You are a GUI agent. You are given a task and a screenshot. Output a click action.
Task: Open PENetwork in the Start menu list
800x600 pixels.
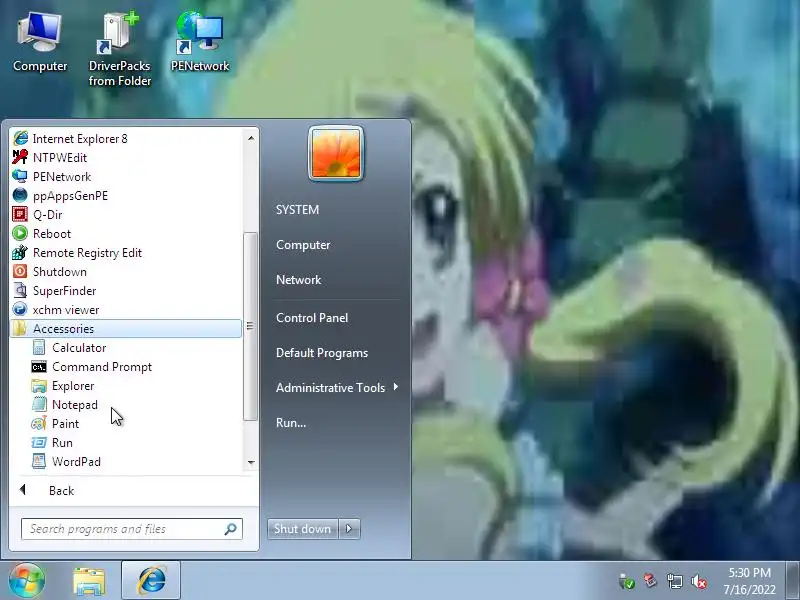[126, 177]
